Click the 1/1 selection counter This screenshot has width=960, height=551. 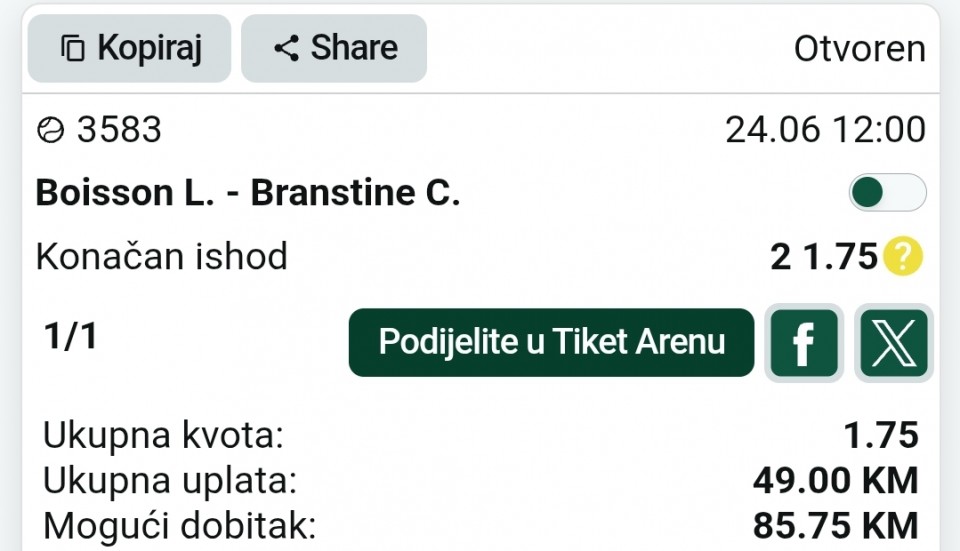pos(70,336)
